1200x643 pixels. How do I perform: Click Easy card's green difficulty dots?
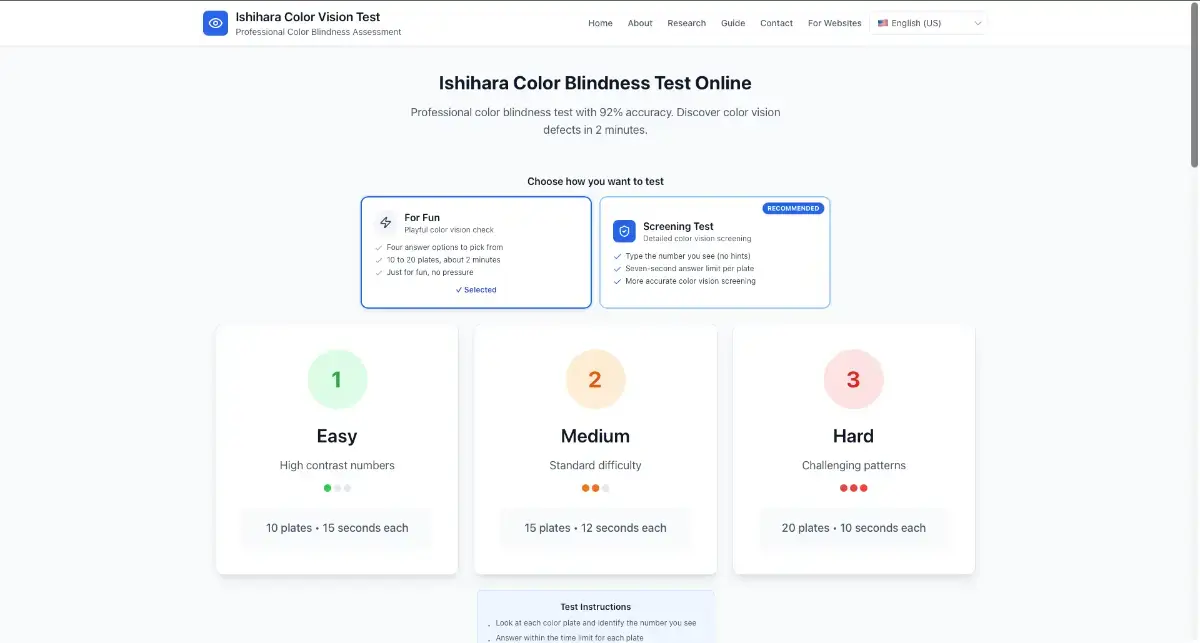point(337,488)
